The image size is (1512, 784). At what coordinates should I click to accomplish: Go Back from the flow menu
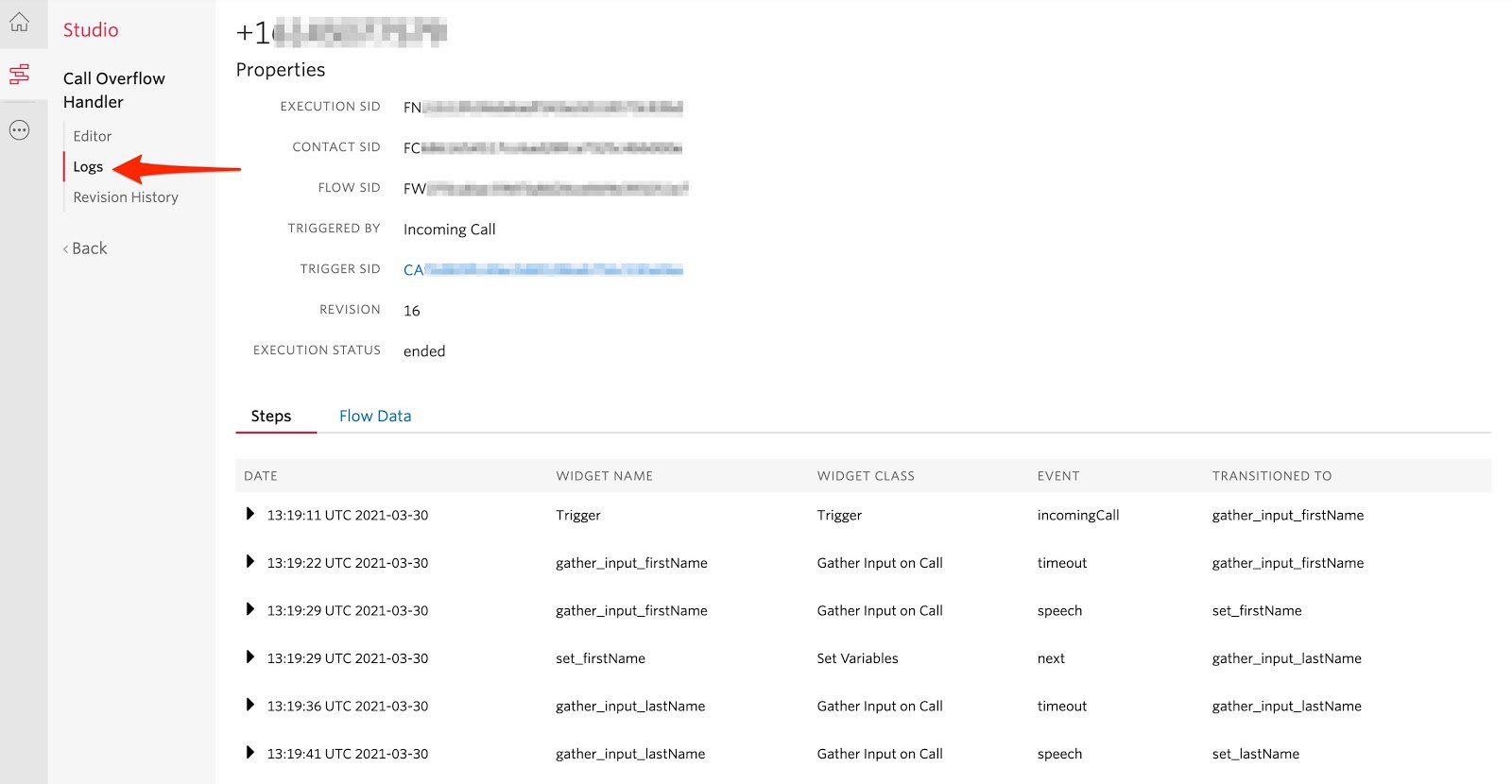coord(86,248)
